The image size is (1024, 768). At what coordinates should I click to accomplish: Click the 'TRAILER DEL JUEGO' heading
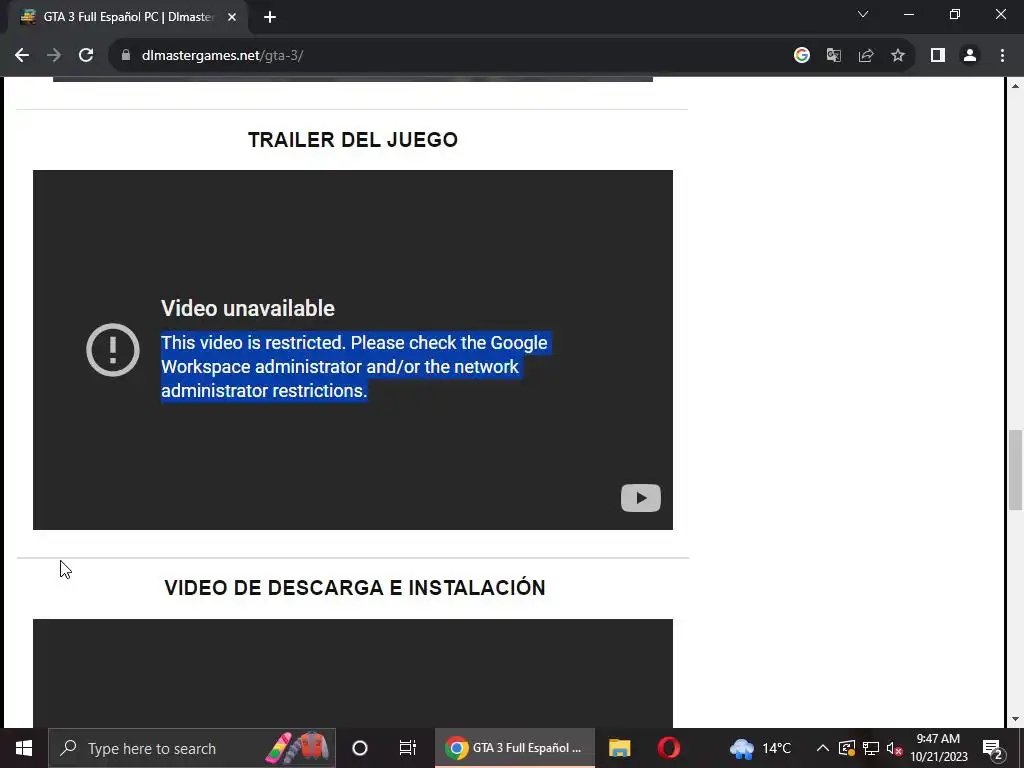click(353, 140)
